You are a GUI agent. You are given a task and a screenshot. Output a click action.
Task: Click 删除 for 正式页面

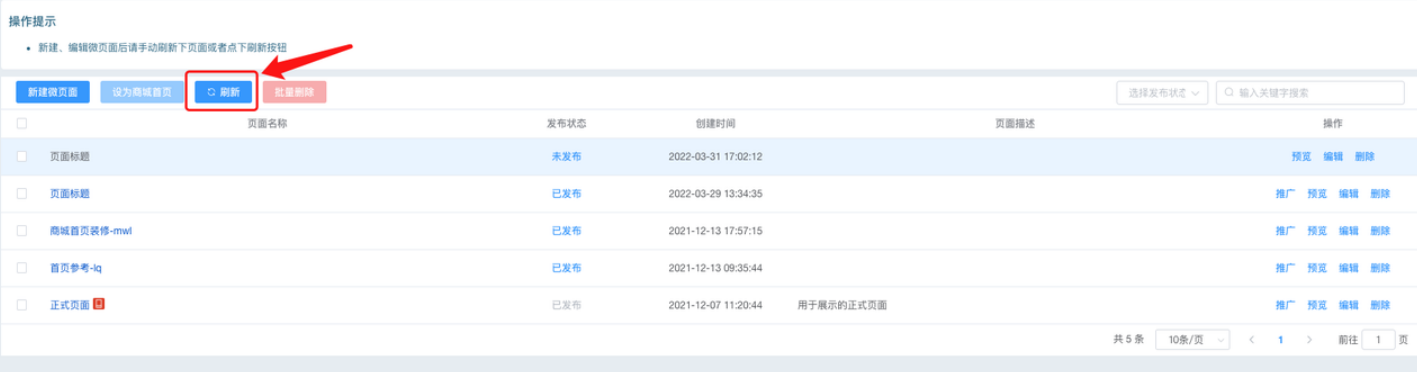(1380, 305)
